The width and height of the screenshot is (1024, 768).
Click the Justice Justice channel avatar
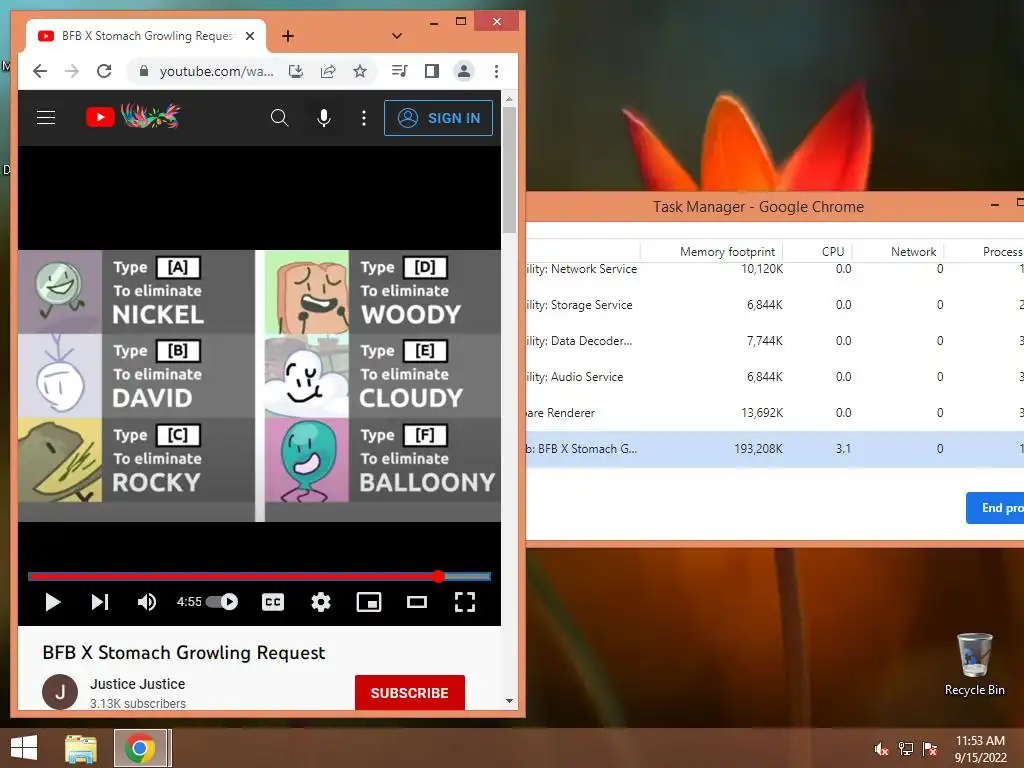click(x=60, y=692)
